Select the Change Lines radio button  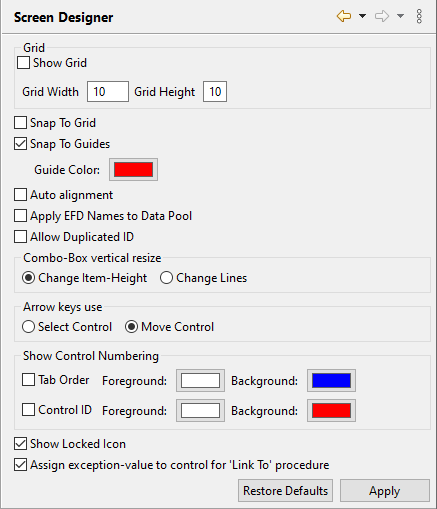pyautogui.click(x=166, y=278)
